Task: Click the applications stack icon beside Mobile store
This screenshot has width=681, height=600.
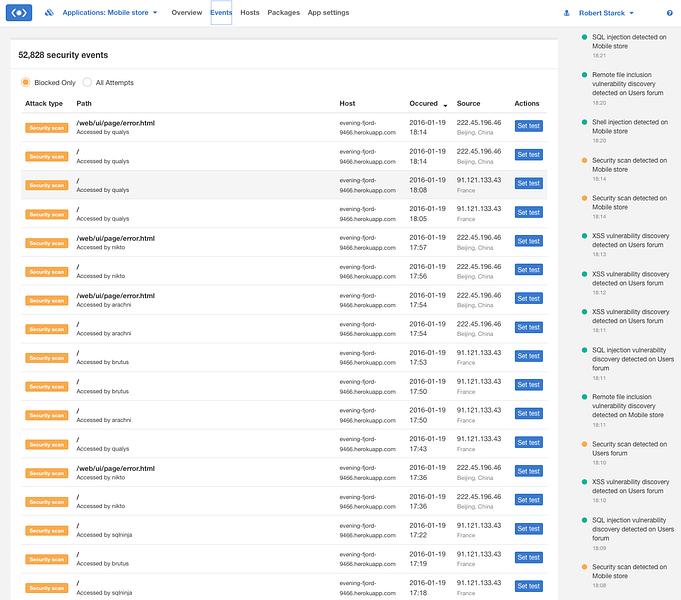Action: point(49,13)
